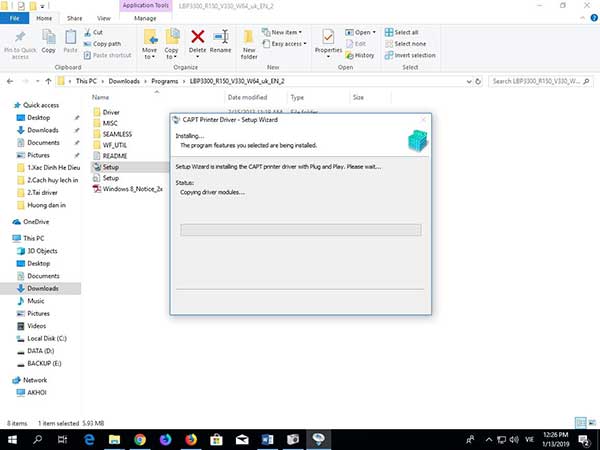Open the address bar history chevron
The width and height of the screenshot is (600, 450).
tap(469, 81)
